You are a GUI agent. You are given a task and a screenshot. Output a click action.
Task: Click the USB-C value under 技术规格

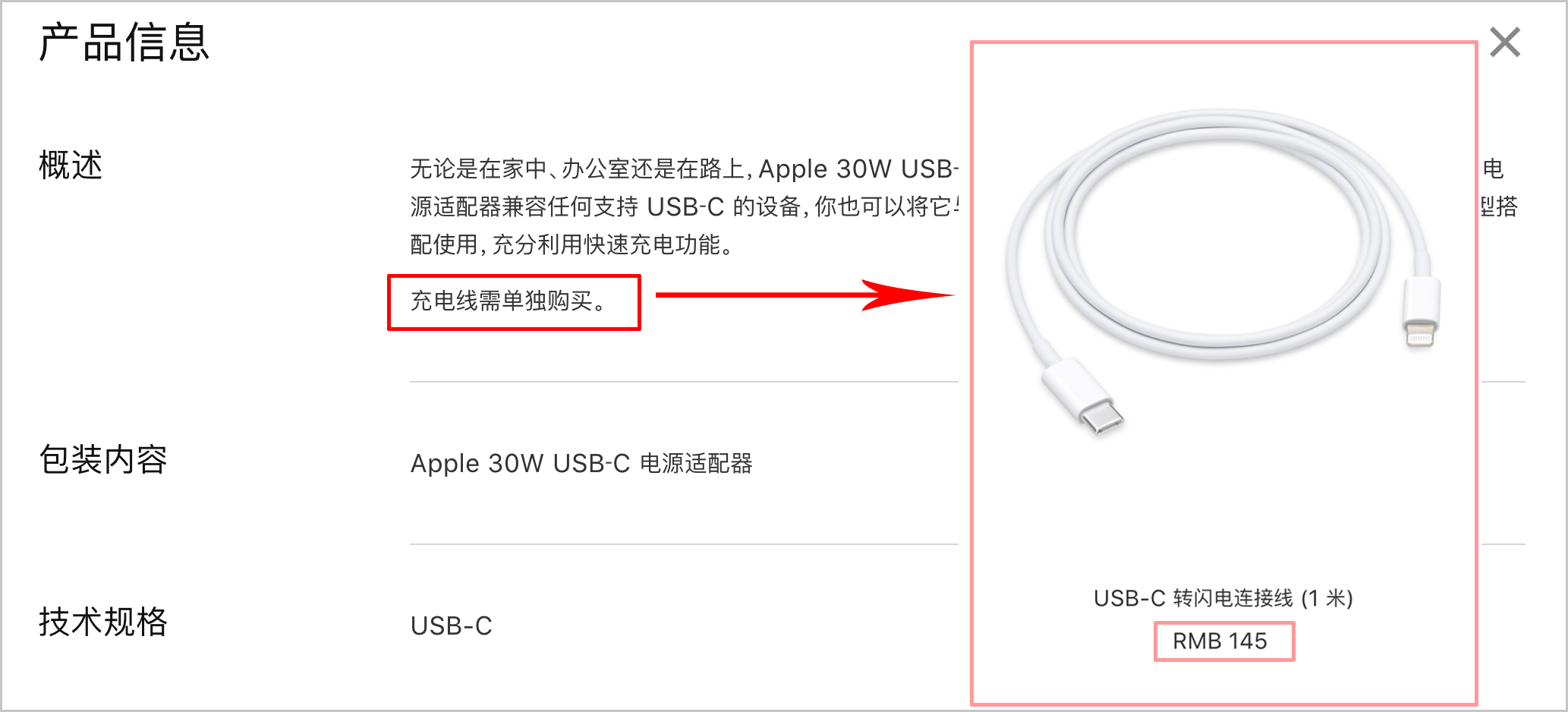[452, 625]
